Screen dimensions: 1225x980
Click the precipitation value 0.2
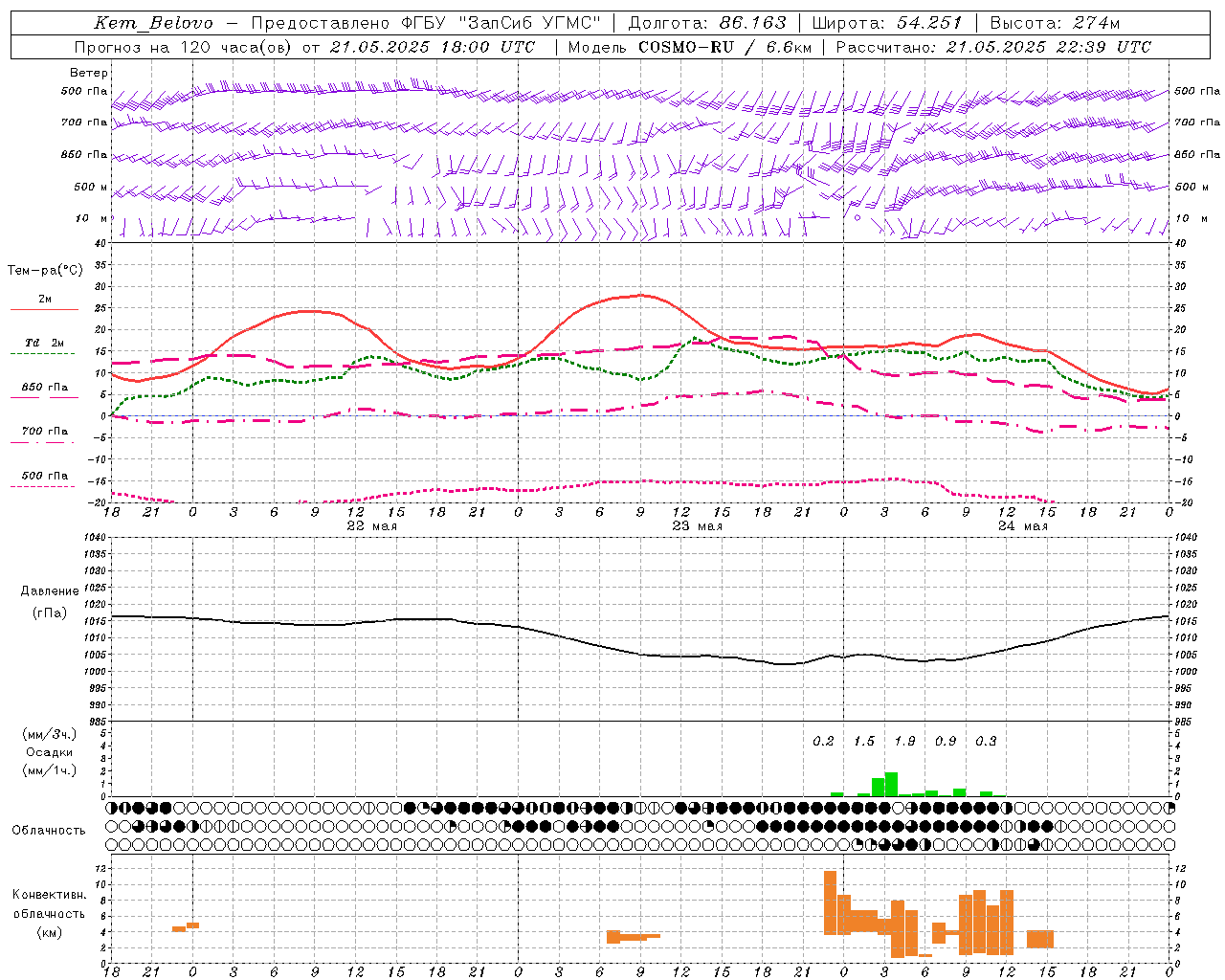pos(823,742)
